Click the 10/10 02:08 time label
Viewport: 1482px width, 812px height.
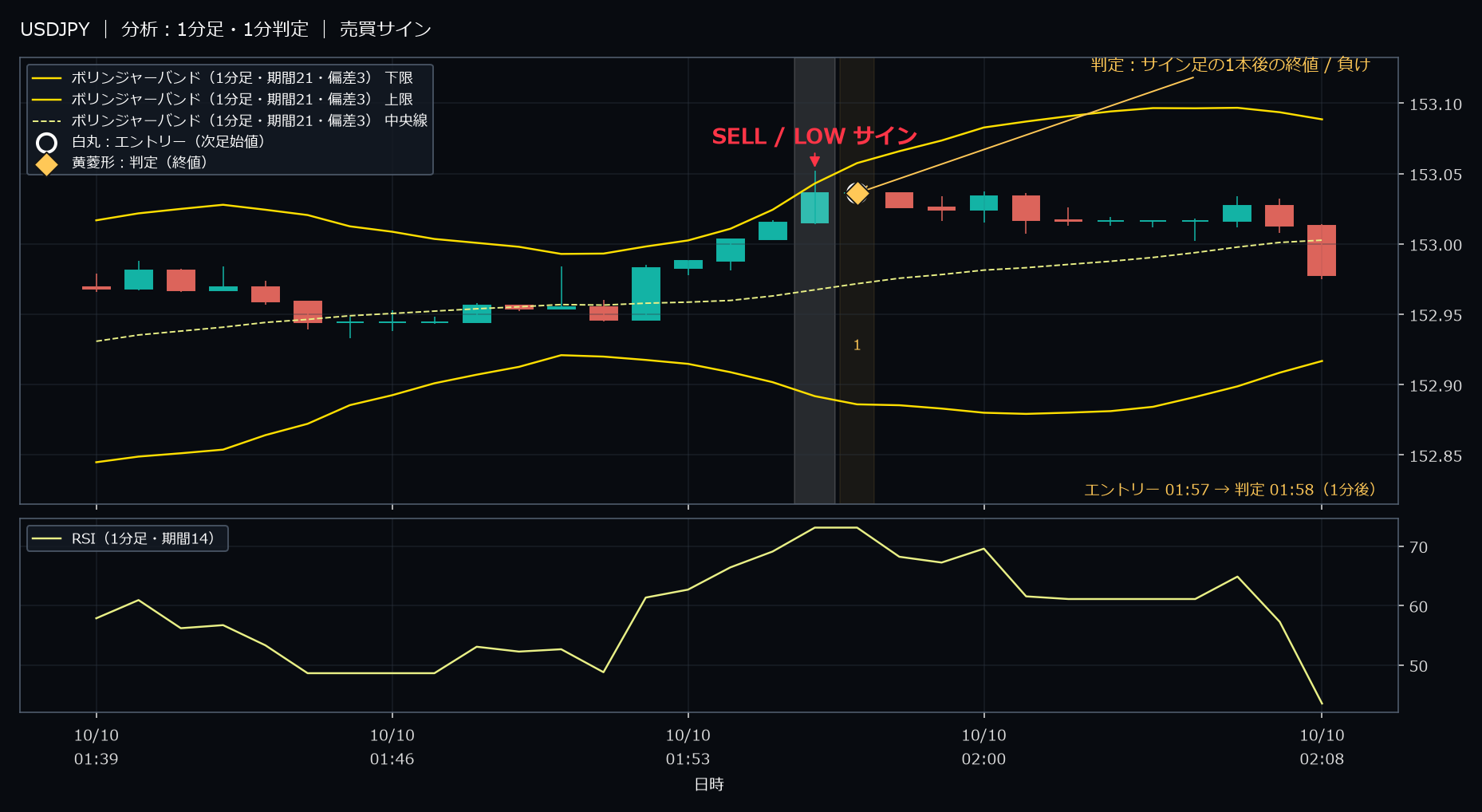tap(1322, 747)
